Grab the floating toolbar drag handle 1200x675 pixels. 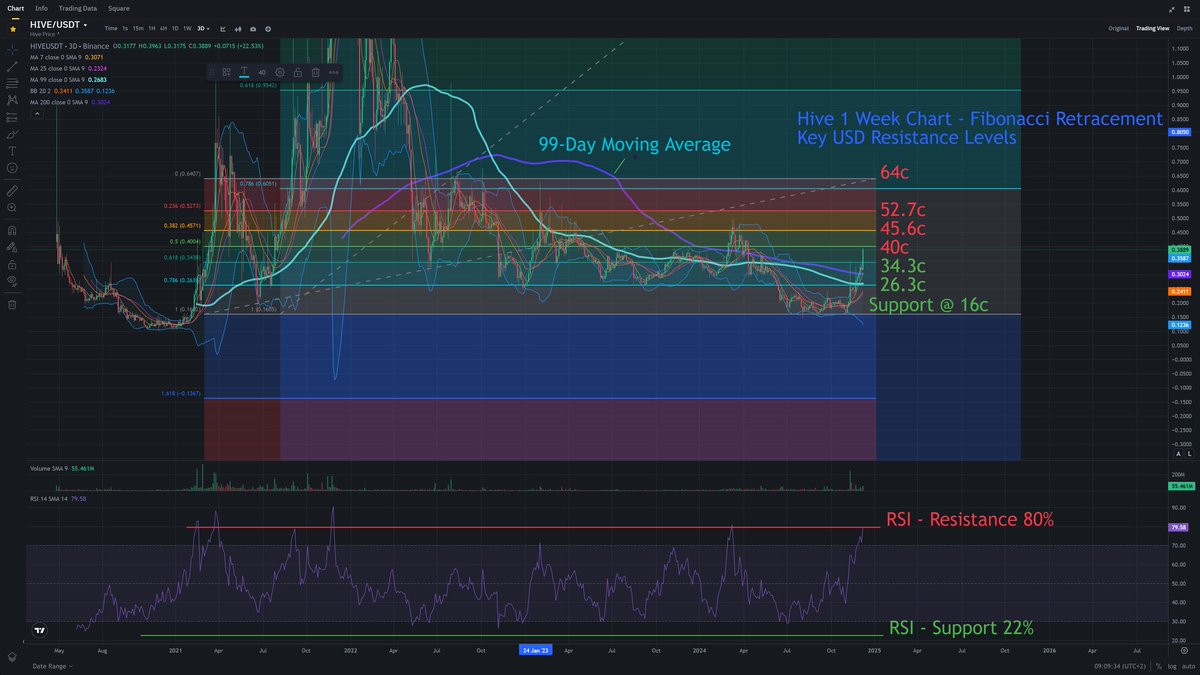tap(212, 72)
